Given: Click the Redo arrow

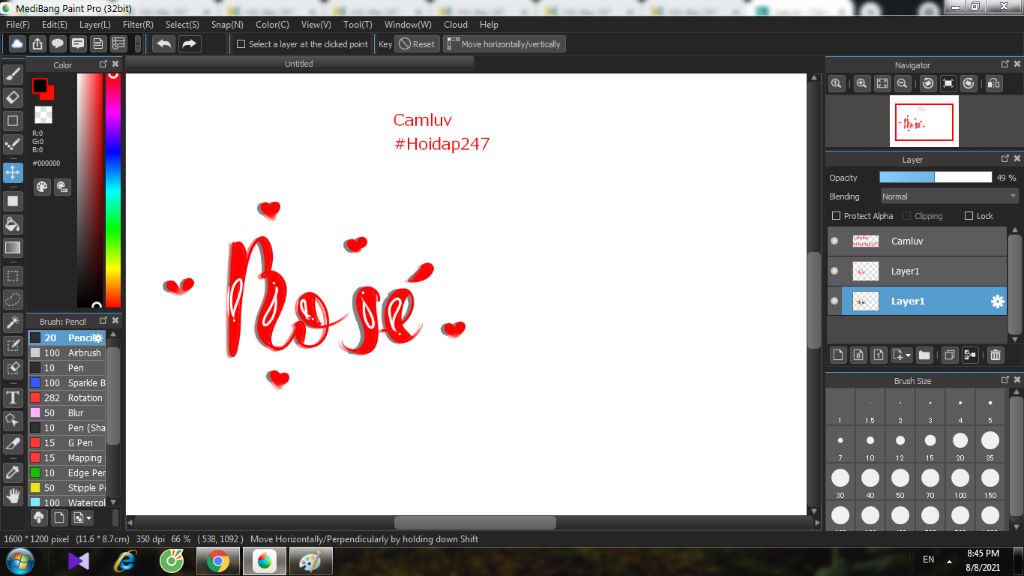Looking at the screenshot, I should pyautogui.click(x=189, y=44).
